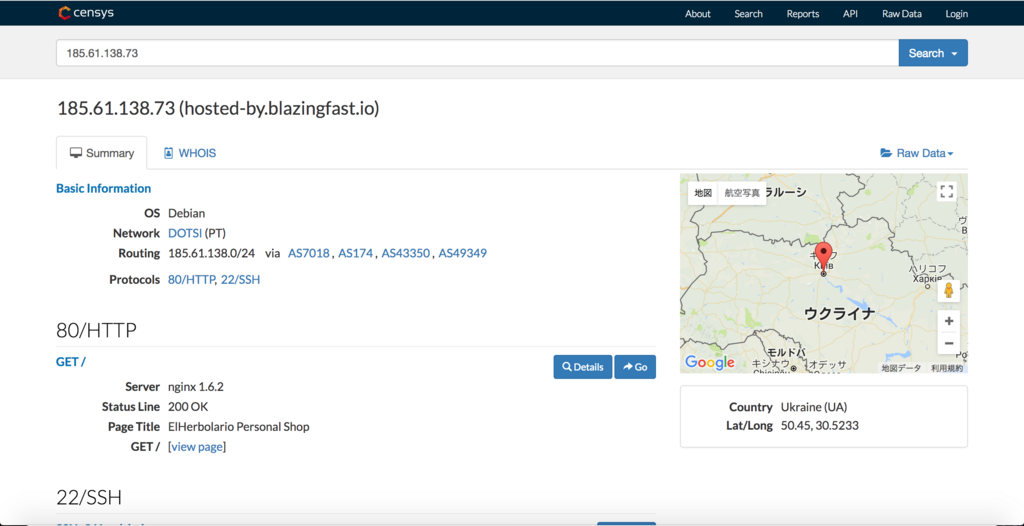
Task: Click the red location pin on the map
Action: [x=824, y=257]
